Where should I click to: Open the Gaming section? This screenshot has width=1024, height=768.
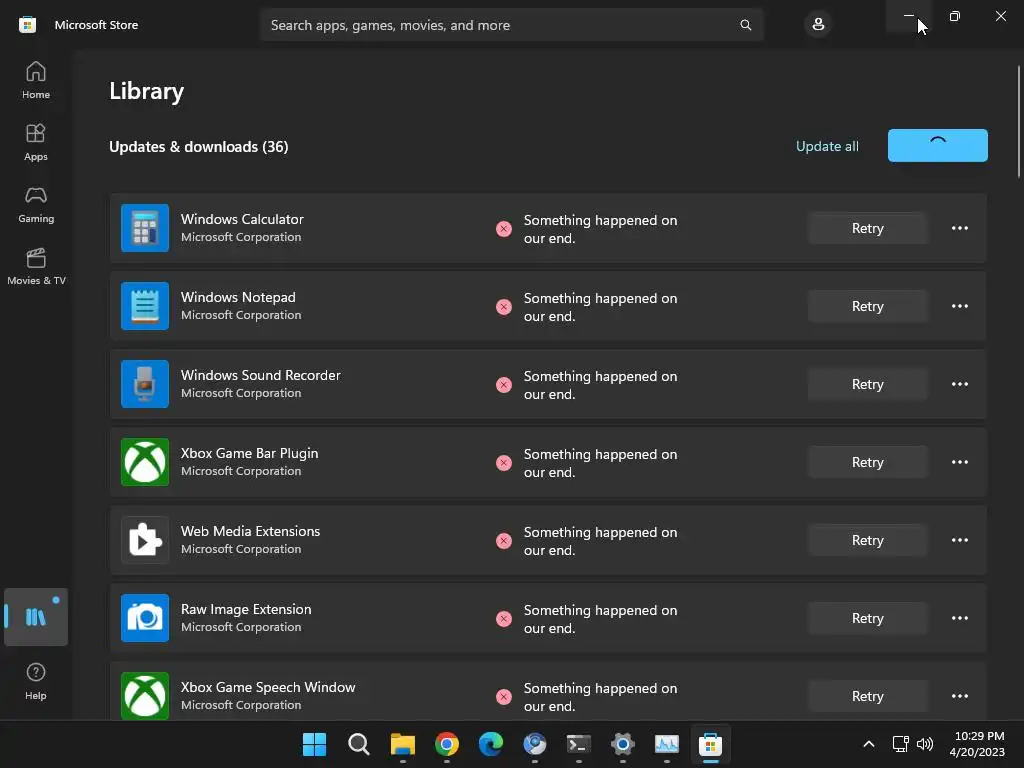pyautogui.click(x=36, y=204)
